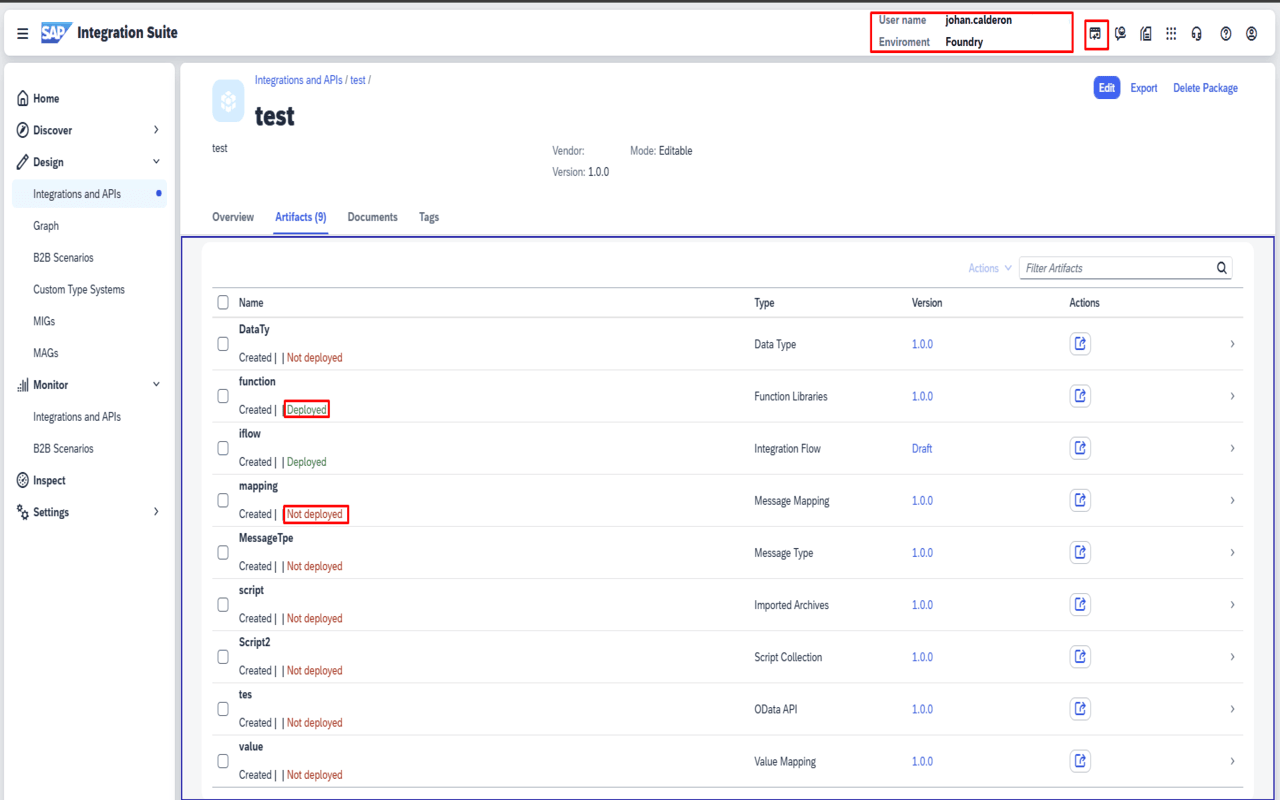Collapse the Design section in the sidebar
The width and height of the screenshot is (1280, 800).
click(x=156, y=161)
